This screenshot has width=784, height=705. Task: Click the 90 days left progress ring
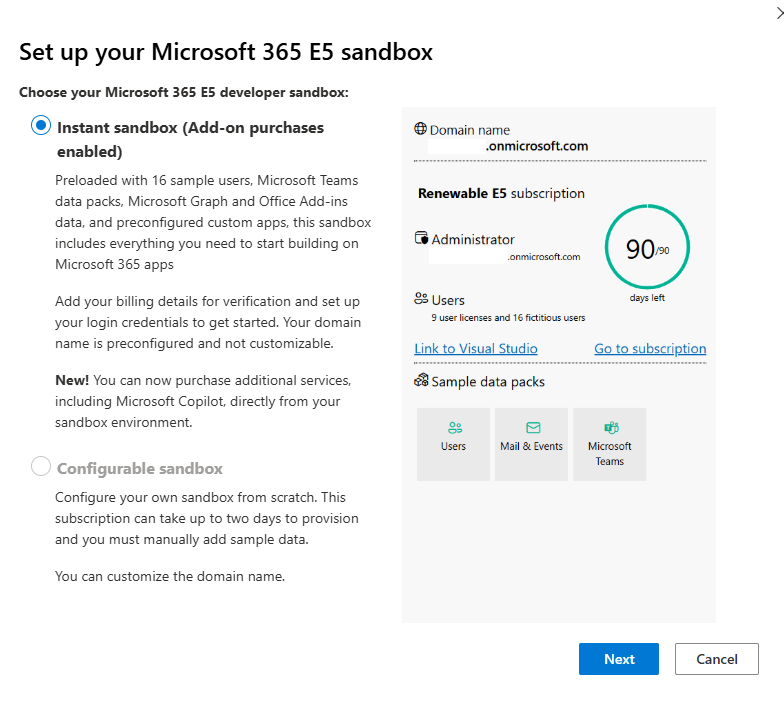pyautogui.click(x=647, y=246)
